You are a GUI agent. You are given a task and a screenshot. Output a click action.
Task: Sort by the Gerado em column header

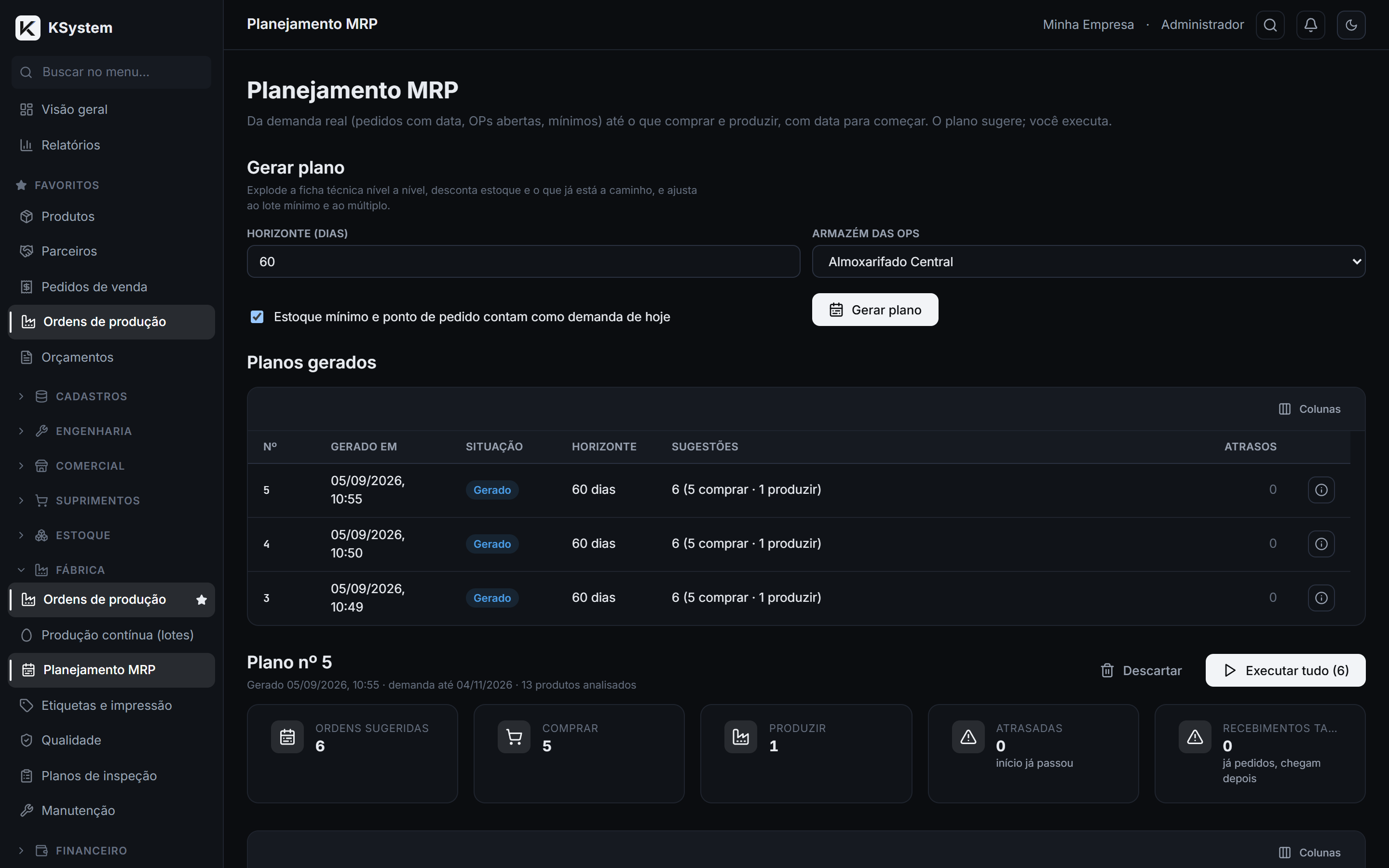coord(363,447)
